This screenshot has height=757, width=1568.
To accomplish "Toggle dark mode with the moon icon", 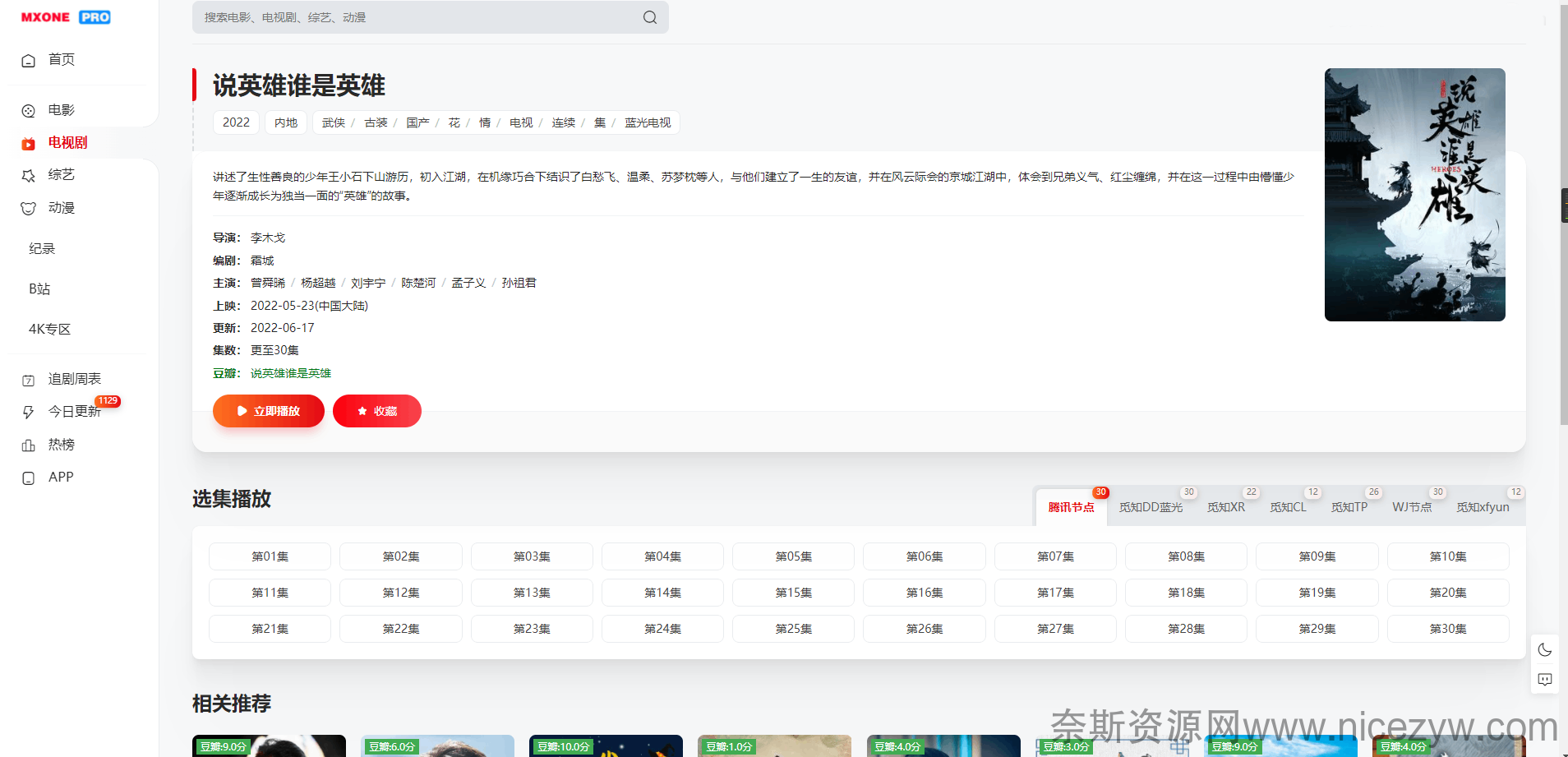I will point(1544,650).
